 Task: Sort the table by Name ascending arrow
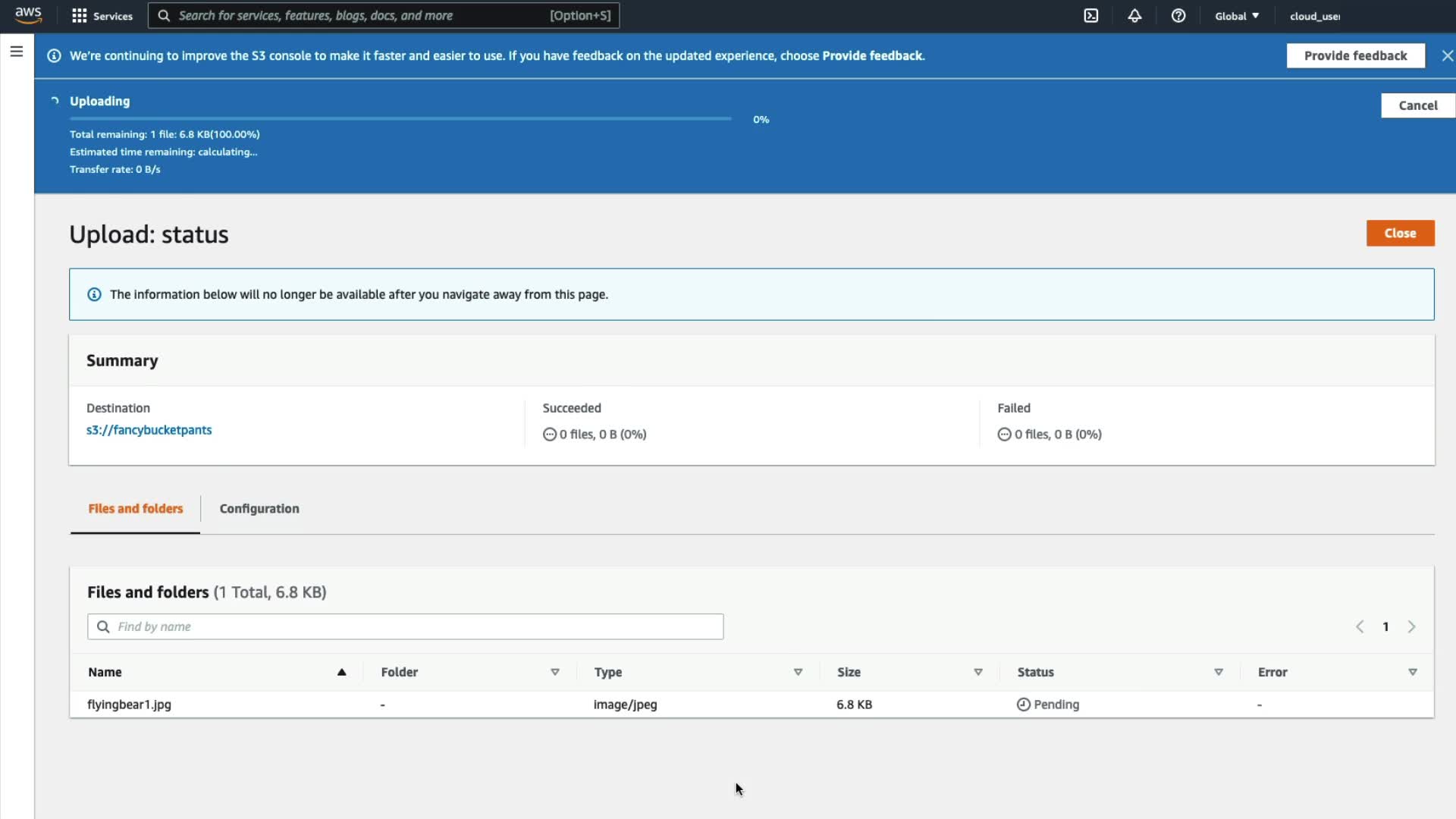point(341,672)
